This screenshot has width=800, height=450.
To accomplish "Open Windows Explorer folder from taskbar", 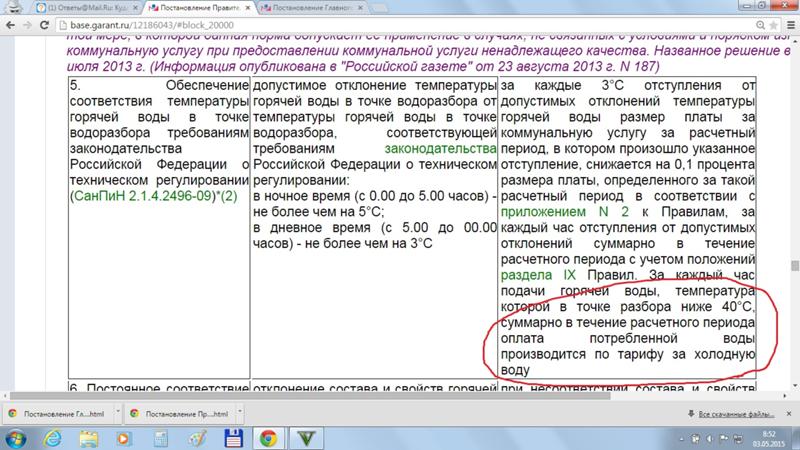I will (x=88, y=439).
